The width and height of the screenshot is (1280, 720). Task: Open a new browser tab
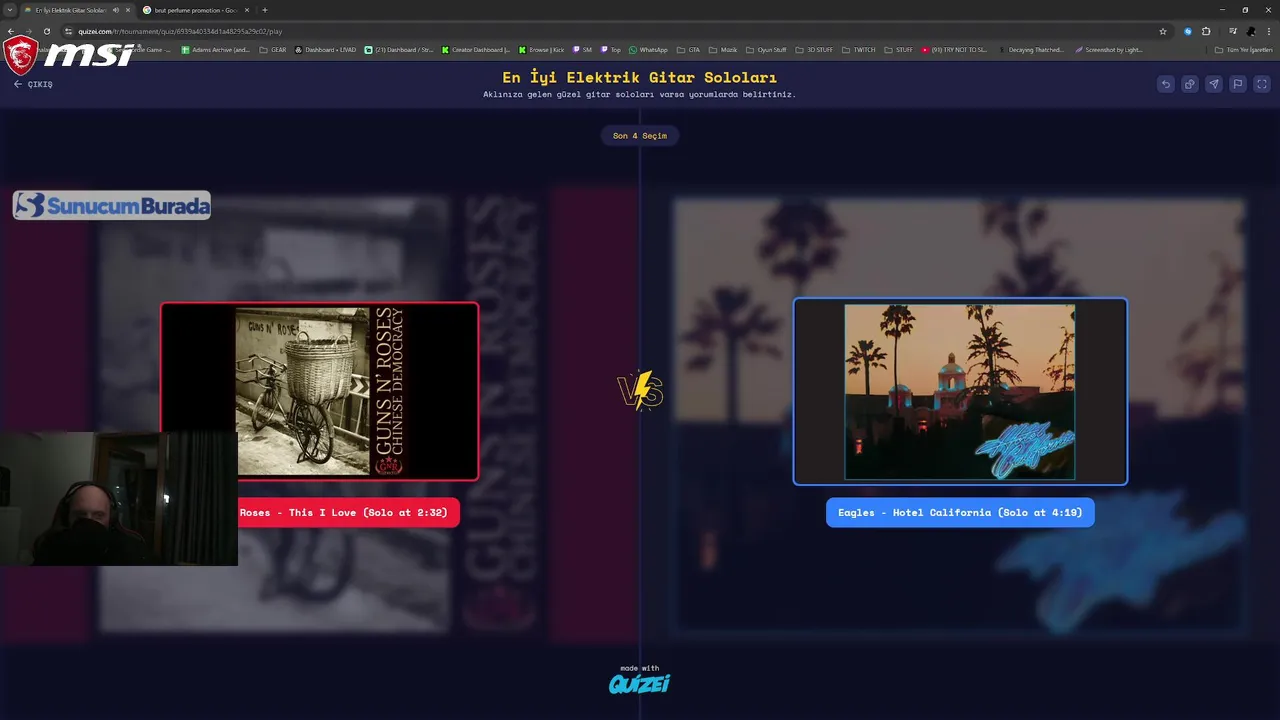pos(265,10)
